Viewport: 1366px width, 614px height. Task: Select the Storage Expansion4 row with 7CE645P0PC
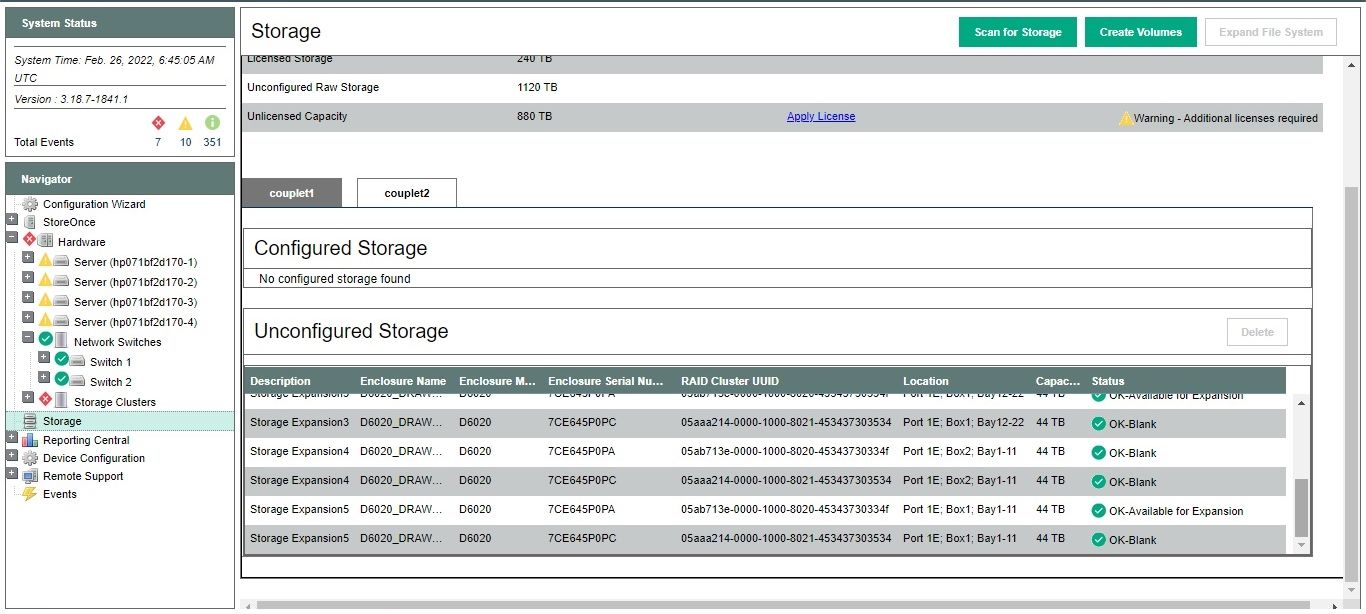pos(765,482)
